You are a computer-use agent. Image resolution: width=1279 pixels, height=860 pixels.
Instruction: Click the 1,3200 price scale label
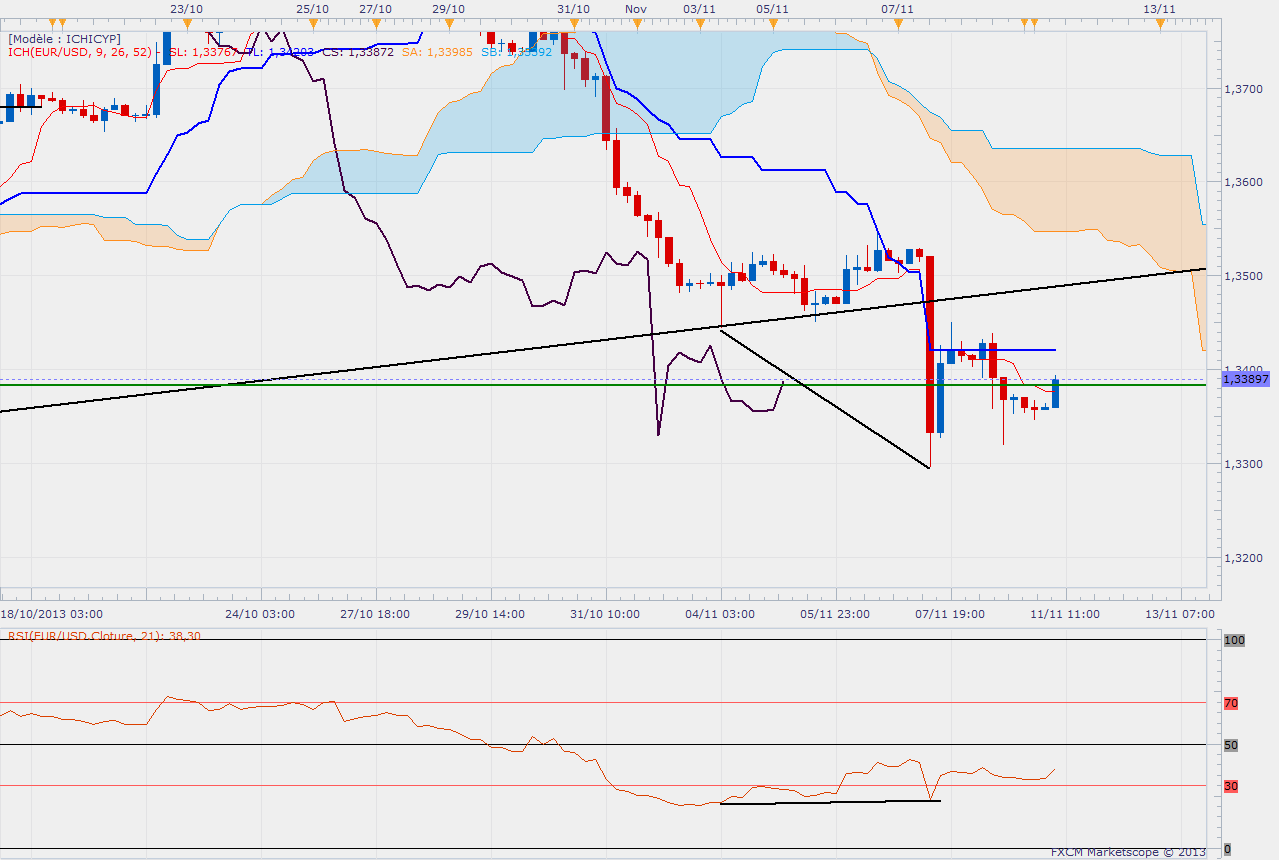[x=1244, y=558]
